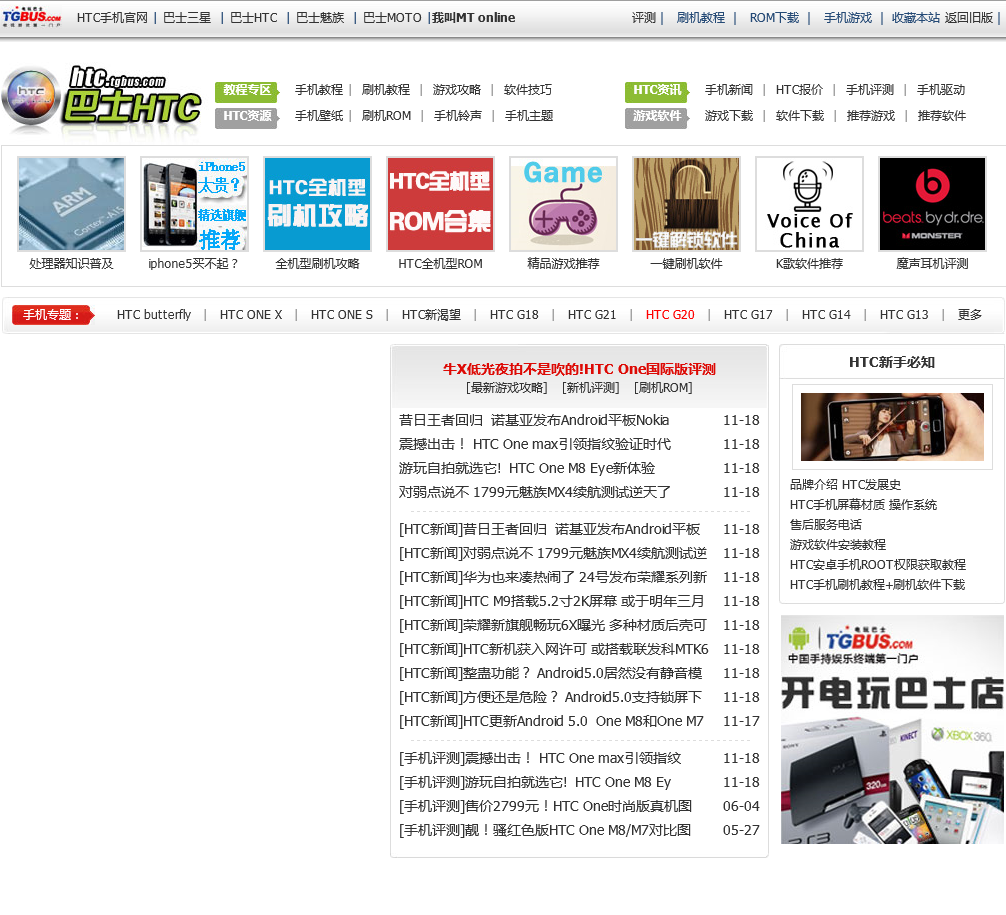Image resolution: width=1006 pixels, height=915 pixels.
Task: Click the 教程专区 green label
Action: click(247, 90)
